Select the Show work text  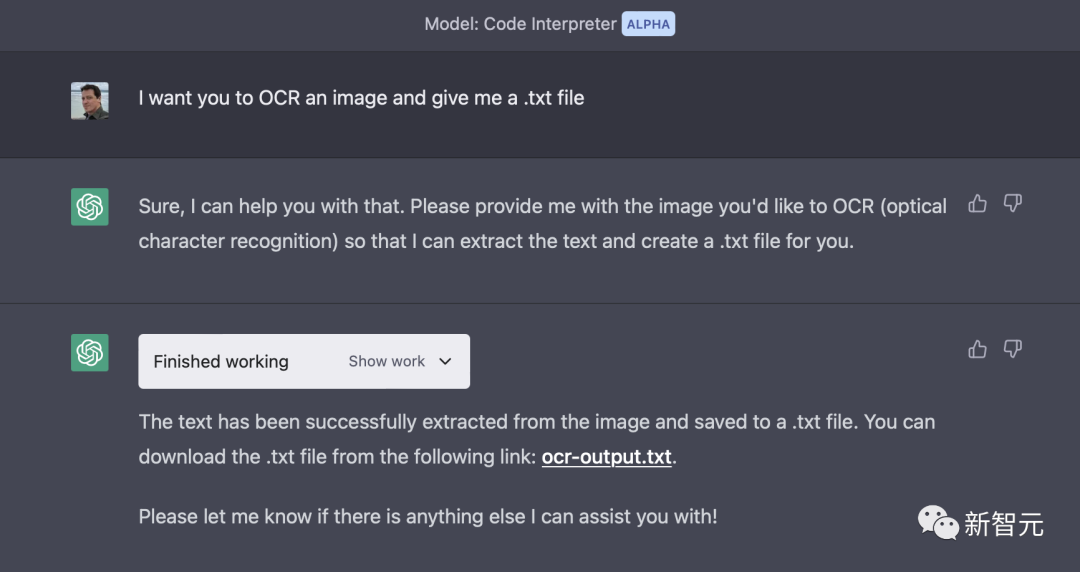click(386, 361)
